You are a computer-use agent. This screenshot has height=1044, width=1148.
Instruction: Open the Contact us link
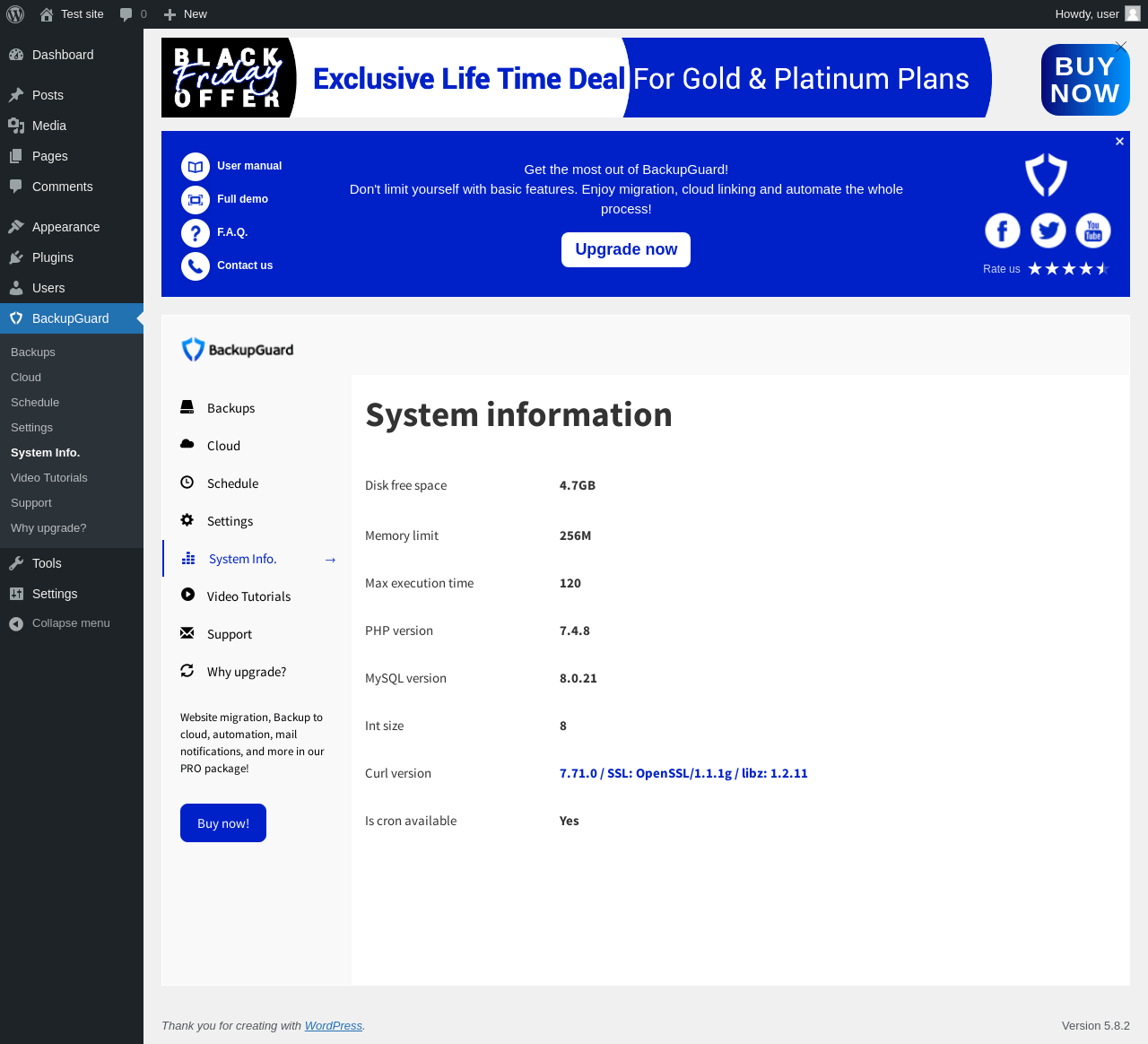(x=245, y=265)
